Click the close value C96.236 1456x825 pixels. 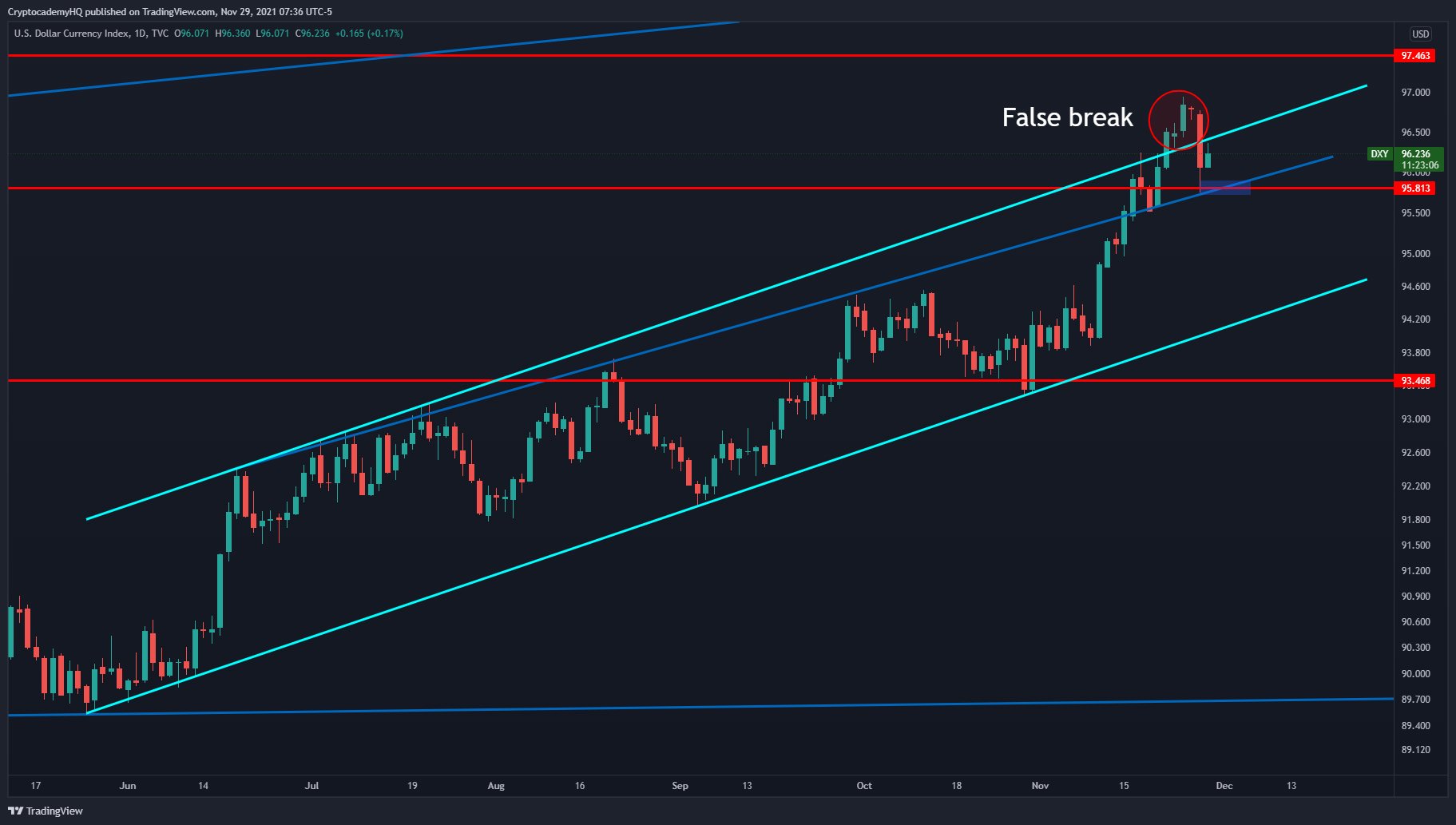pos(312,34)
